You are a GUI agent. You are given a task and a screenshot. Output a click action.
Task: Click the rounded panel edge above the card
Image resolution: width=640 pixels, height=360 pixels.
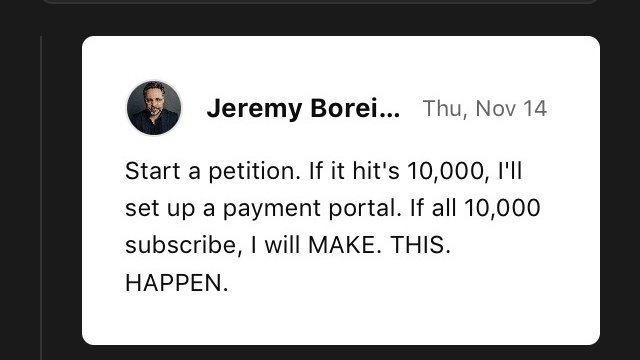[318, 2]
